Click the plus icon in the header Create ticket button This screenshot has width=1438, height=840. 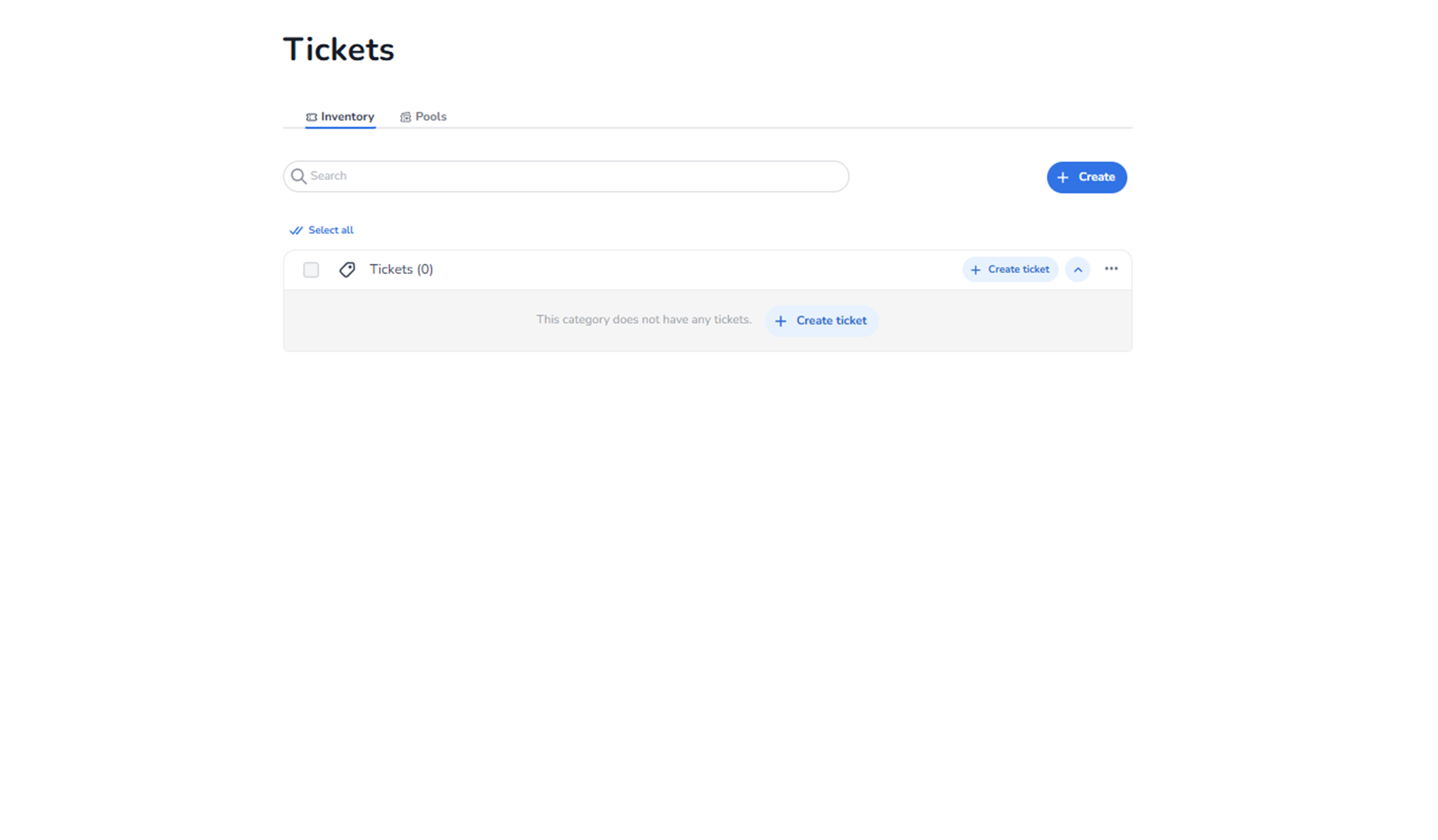975,270
